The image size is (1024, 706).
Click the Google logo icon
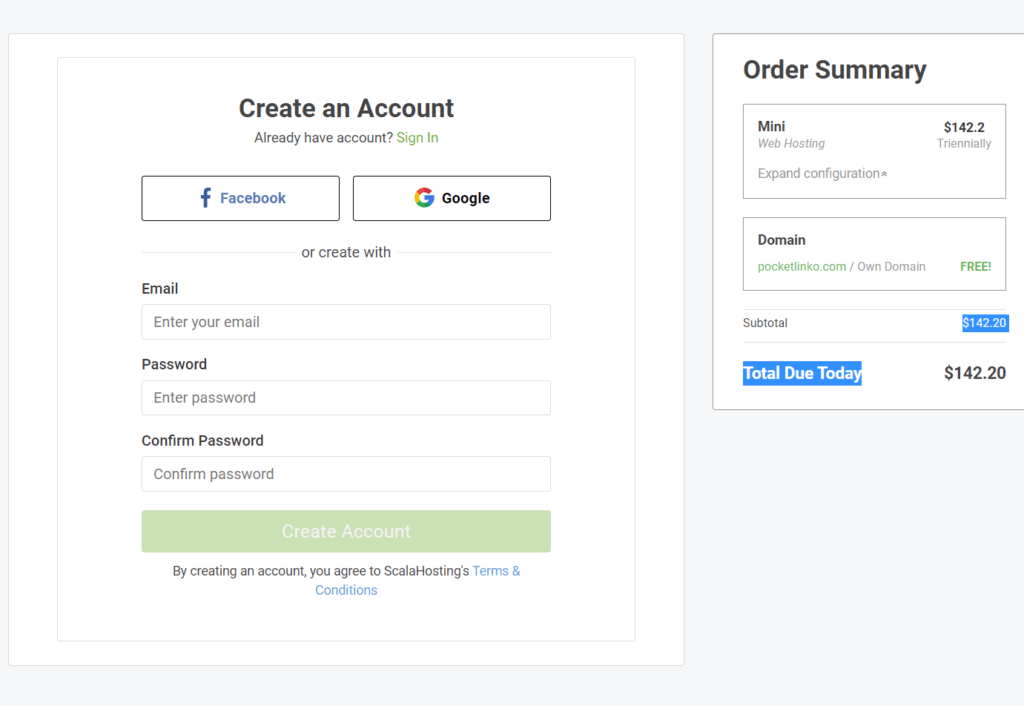[x=424, y=198]
